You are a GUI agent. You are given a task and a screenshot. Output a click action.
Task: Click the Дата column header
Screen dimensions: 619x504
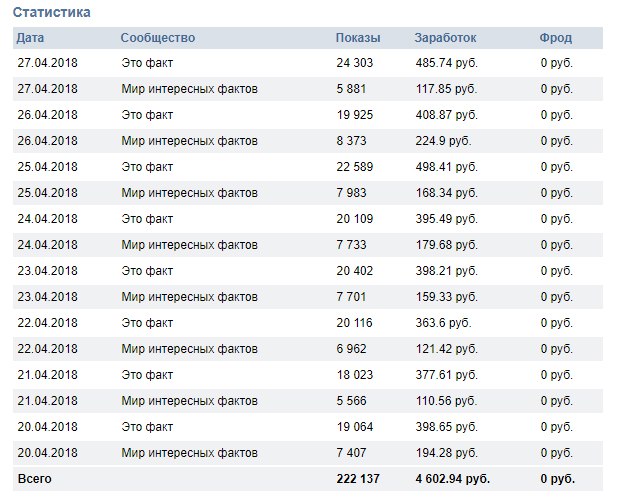click(30, 38)
